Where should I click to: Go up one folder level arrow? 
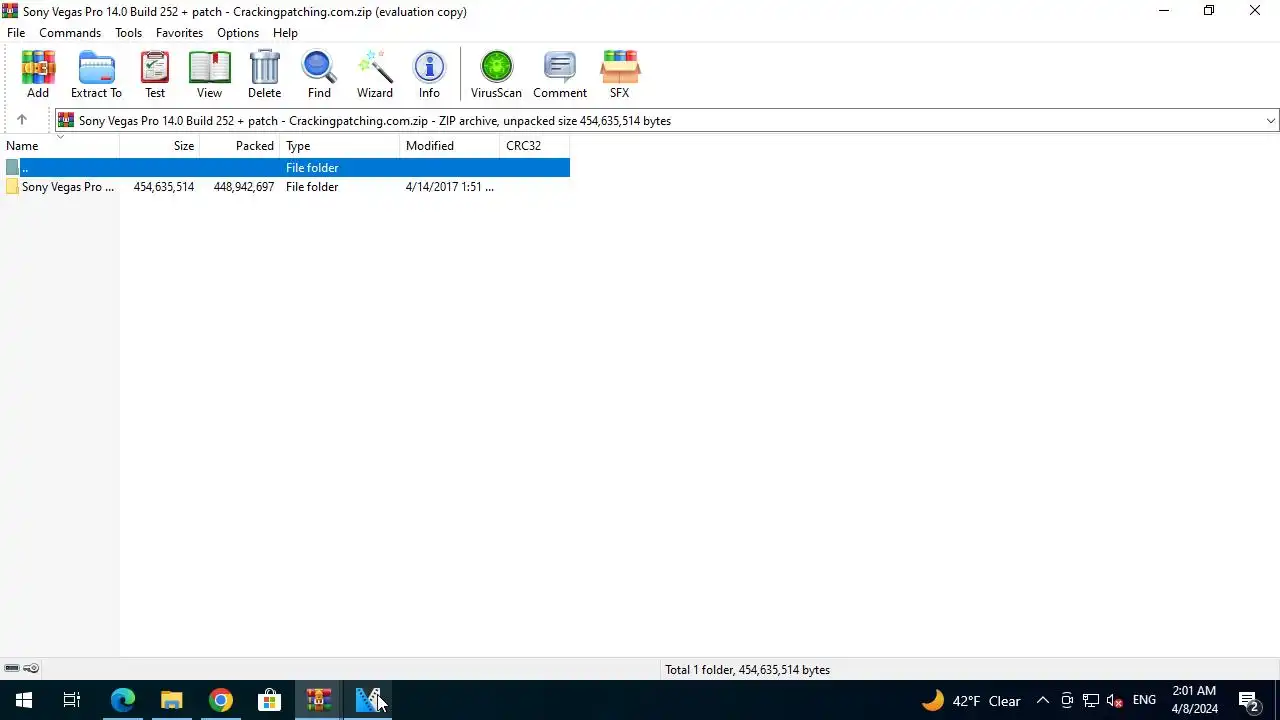(22, 120)
